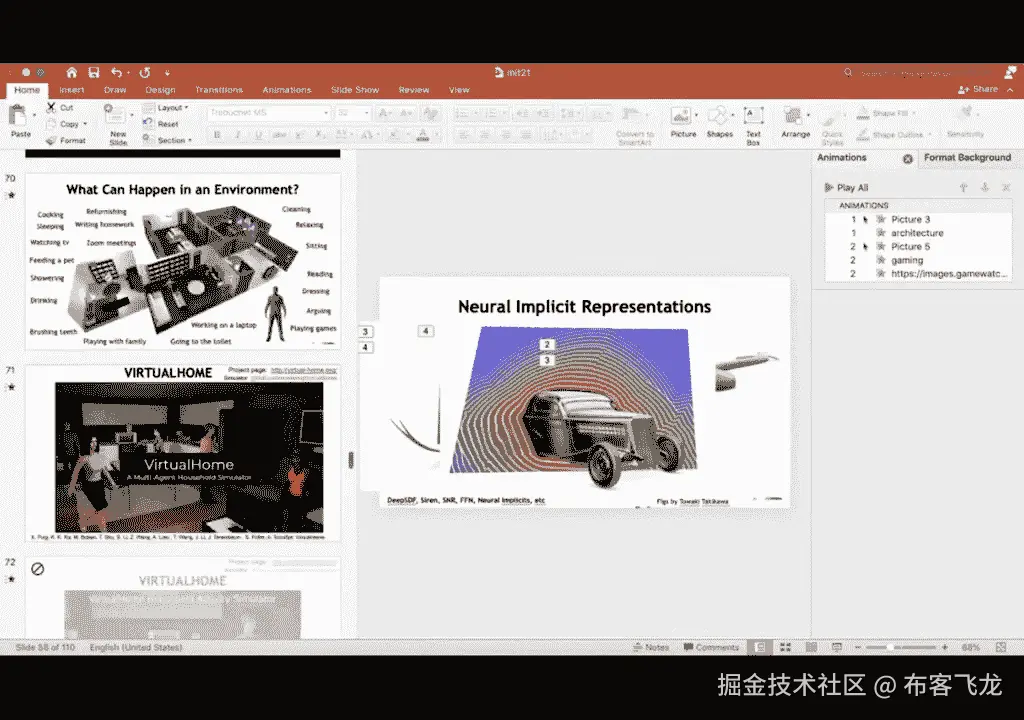Select the gaming animation entry

click(x=918, y=260)
